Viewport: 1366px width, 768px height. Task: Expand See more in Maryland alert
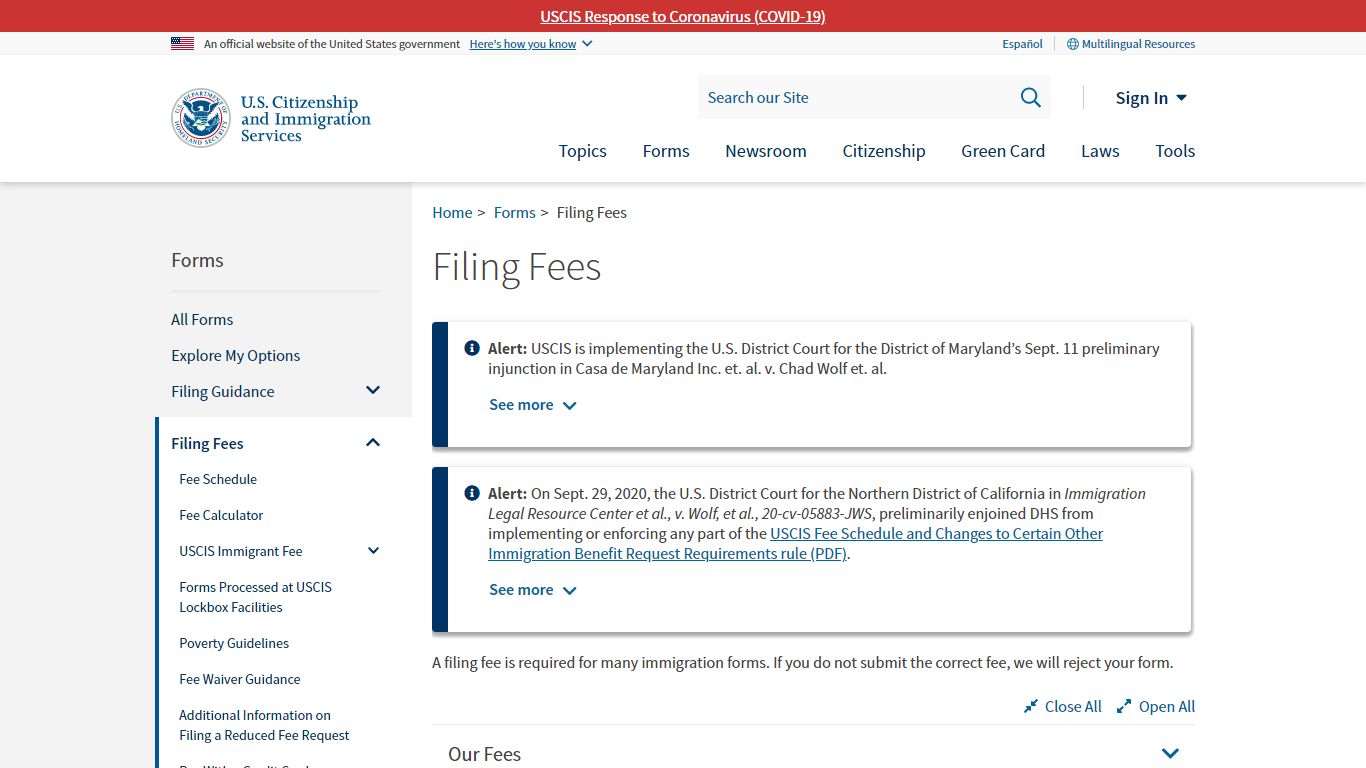pyautogui.click(x=533, y=405)
